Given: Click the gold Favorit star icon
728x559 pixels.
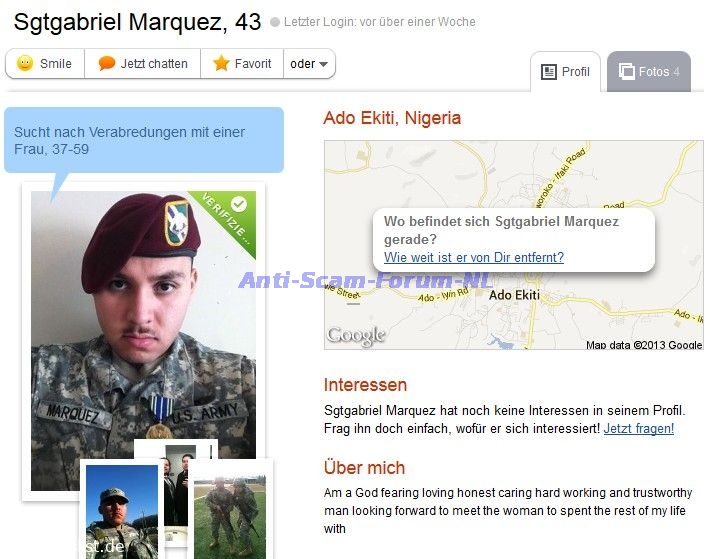Looking at the screenshot, I should click(221, 63).
